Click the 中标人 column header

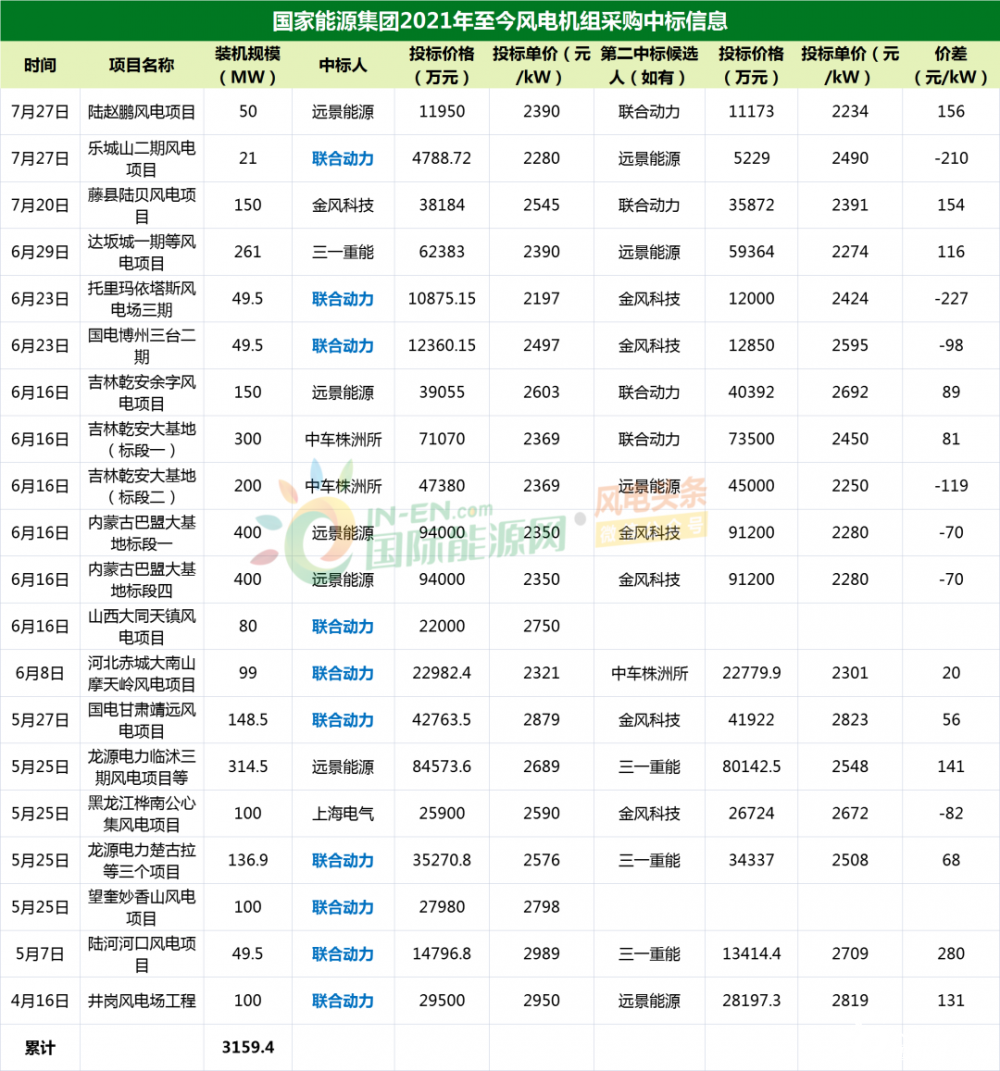tap(343, 66)
